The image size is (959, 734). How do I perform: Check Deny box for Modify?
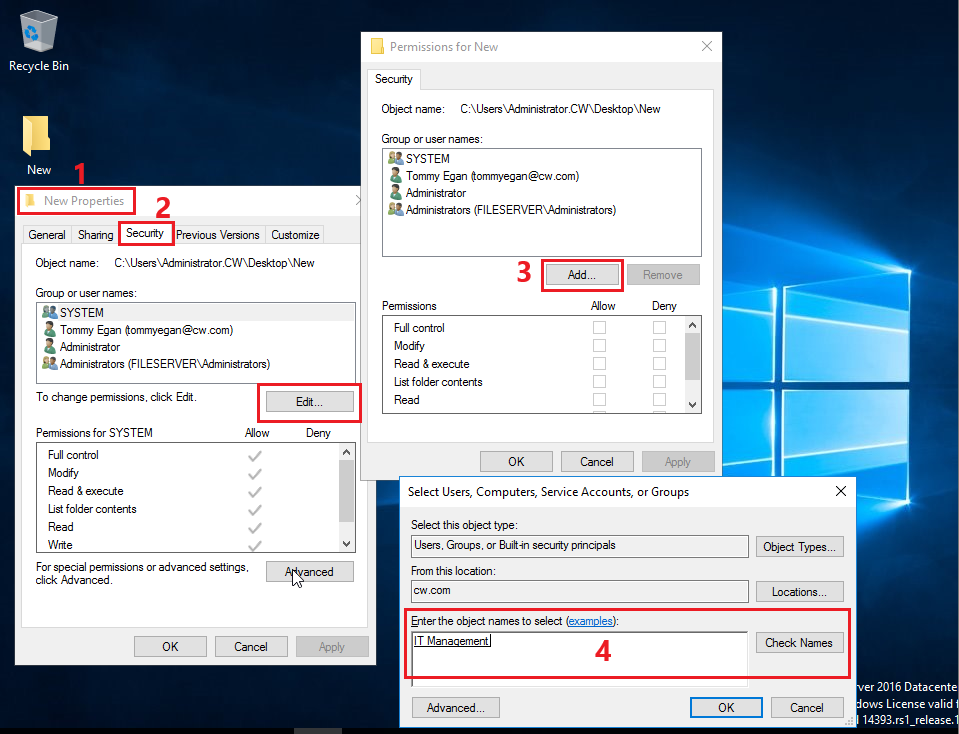660,346
